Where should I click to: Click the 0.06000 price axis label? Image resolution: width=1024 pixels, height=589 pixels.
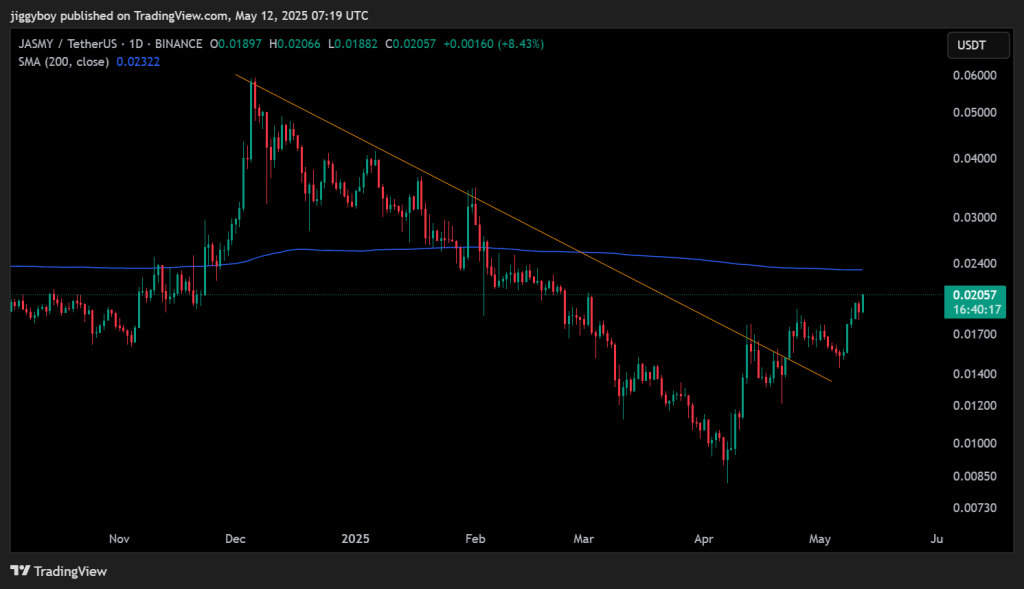tap(974, 75)
